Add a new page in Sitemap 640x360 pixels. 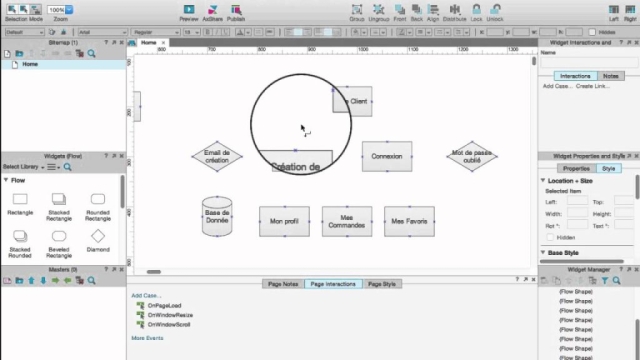[x=7, y=53]
